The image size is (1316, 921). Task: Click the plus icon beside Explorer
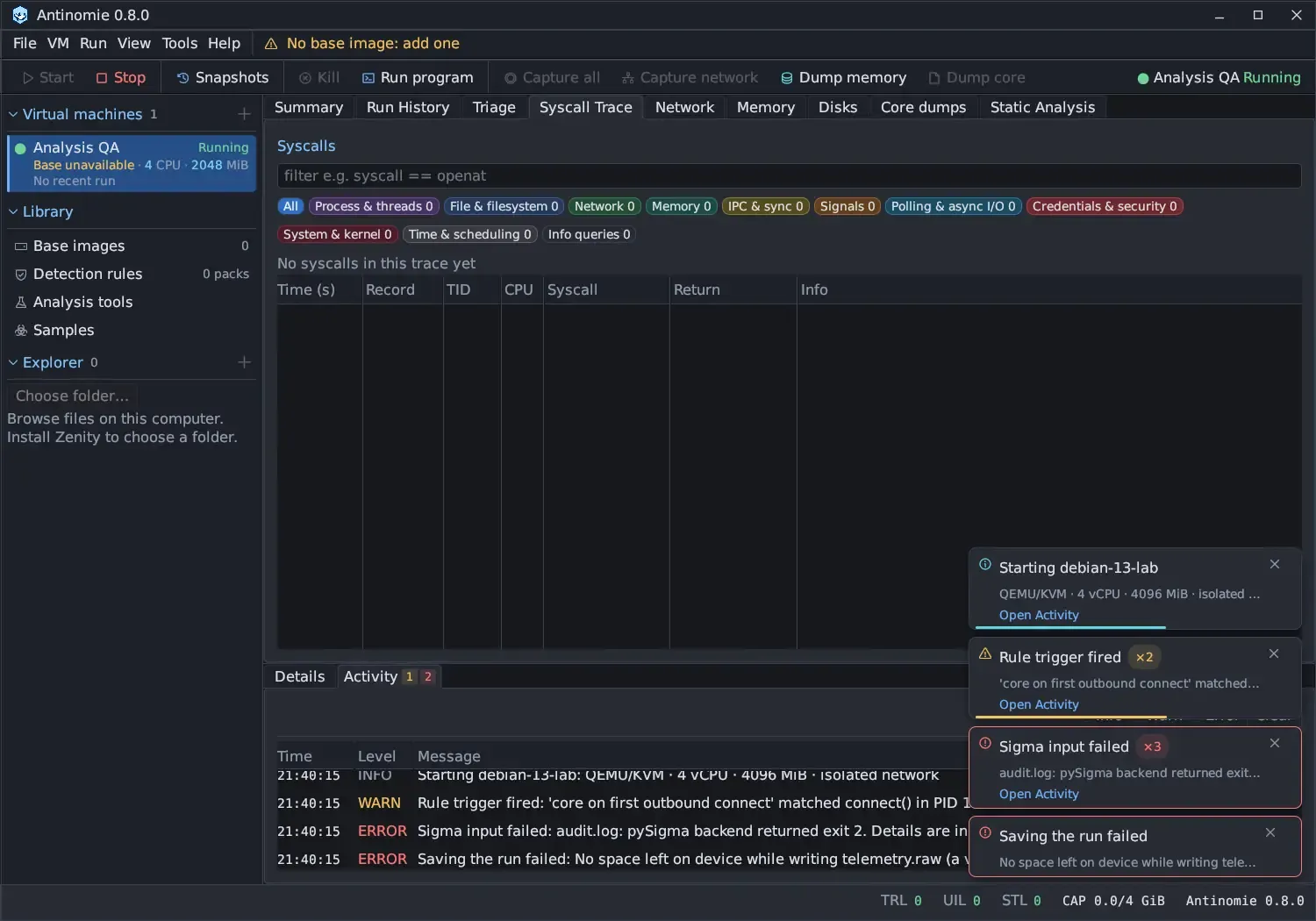tap(244, 362)
